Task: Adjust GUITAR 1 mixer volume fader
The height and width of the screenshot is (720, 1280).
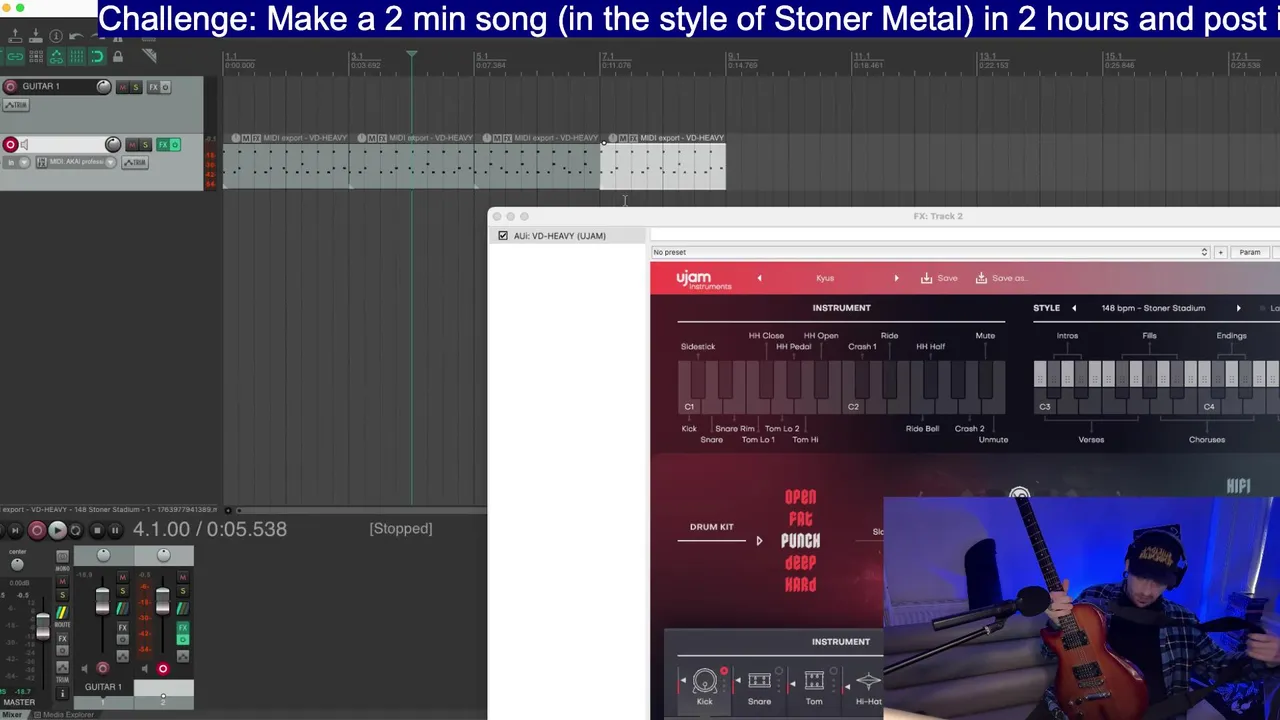Action: 102,600
